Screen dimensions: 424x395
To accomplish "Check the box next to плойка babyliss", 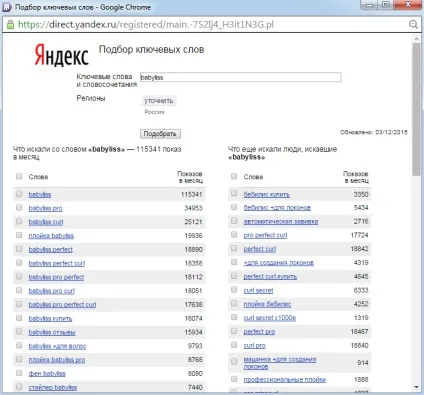I will click(19, 235).
